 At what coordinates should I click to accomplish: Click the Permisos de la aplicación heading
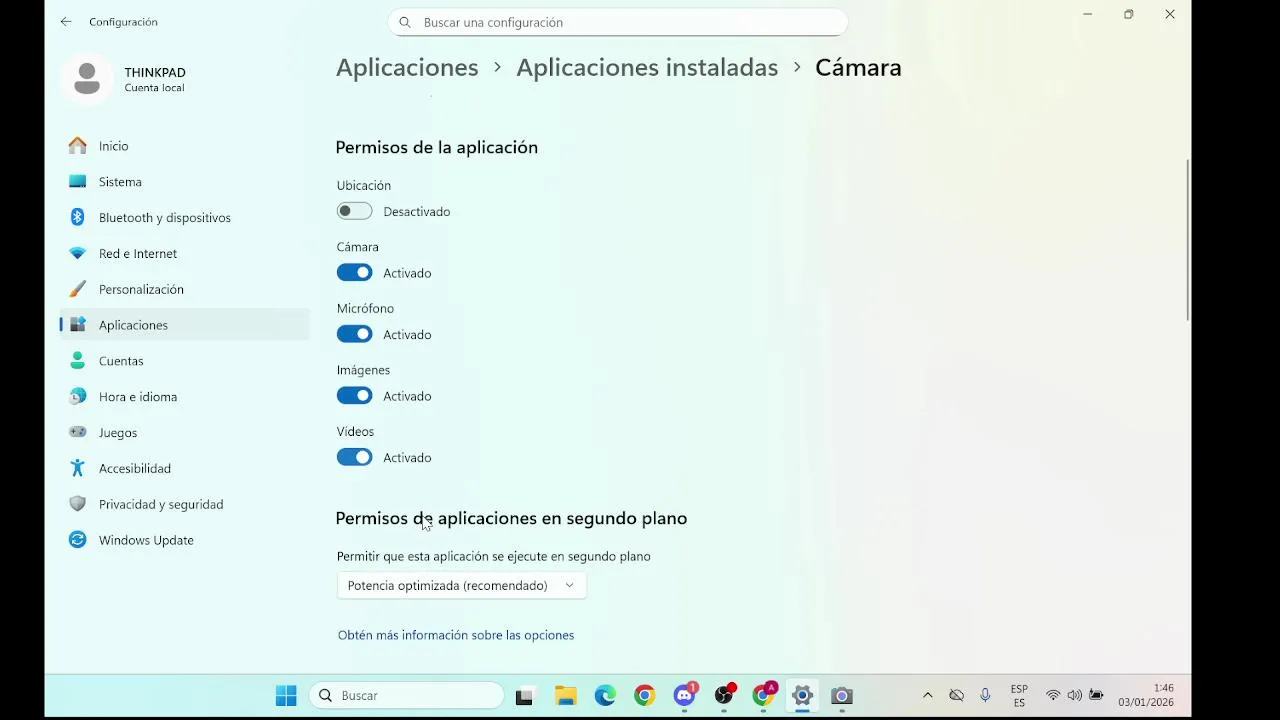coord(437,148)
